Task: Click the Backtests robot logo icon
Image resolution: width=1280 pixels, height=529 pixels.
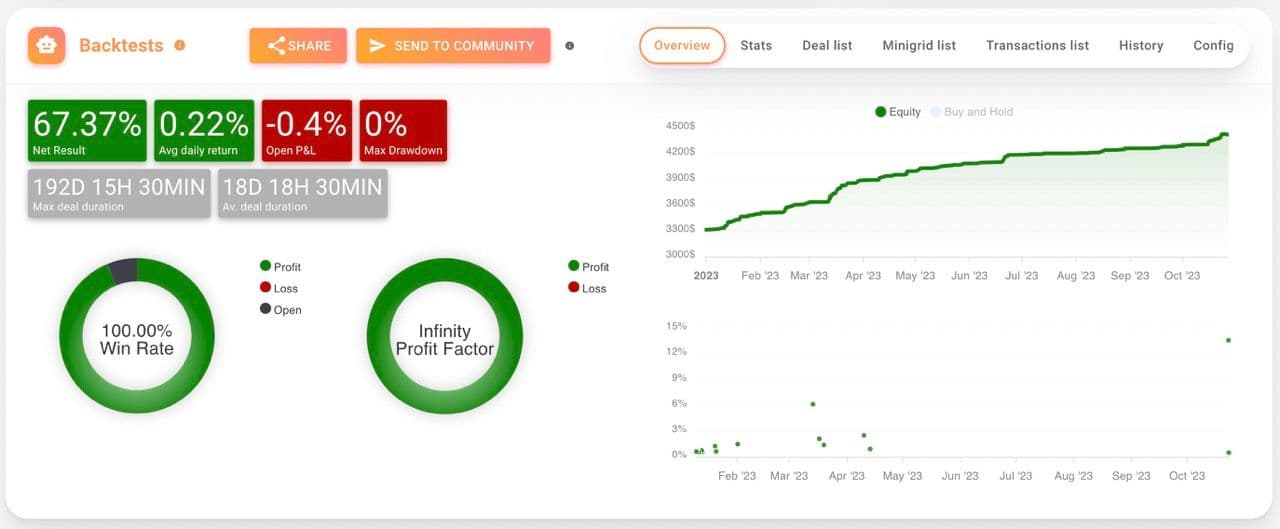Action: click(47, 46)
